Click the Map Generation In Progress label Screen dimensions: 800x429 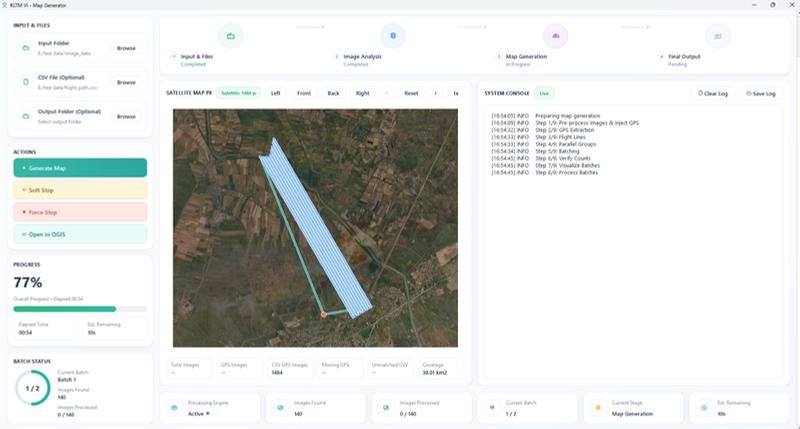click(518, 64)
